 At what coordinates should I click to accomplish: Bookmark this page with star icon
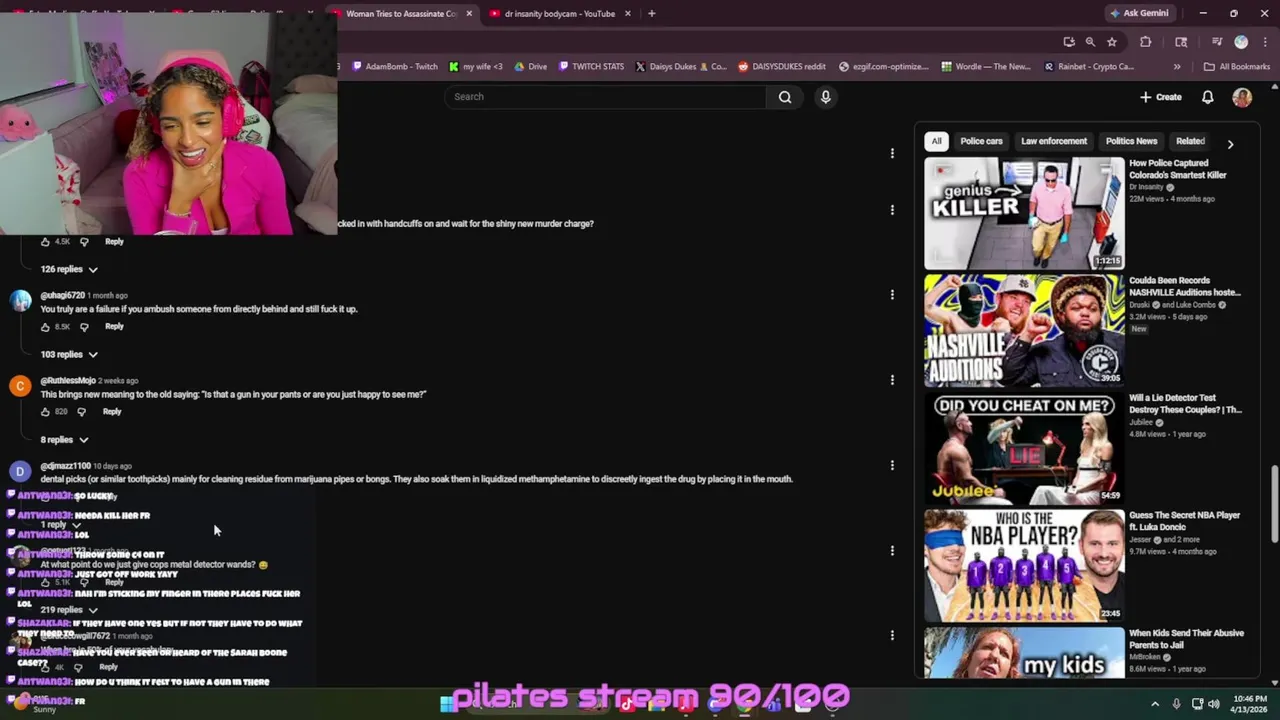[x=1111, y=42]
